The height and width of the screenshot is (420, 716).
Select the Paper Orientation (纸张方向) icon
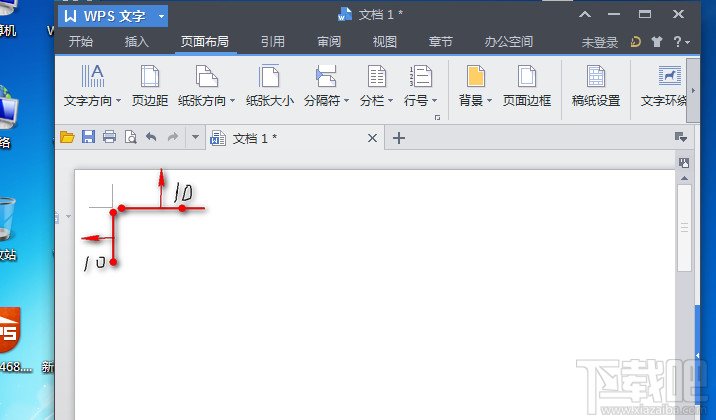[206, 76]
